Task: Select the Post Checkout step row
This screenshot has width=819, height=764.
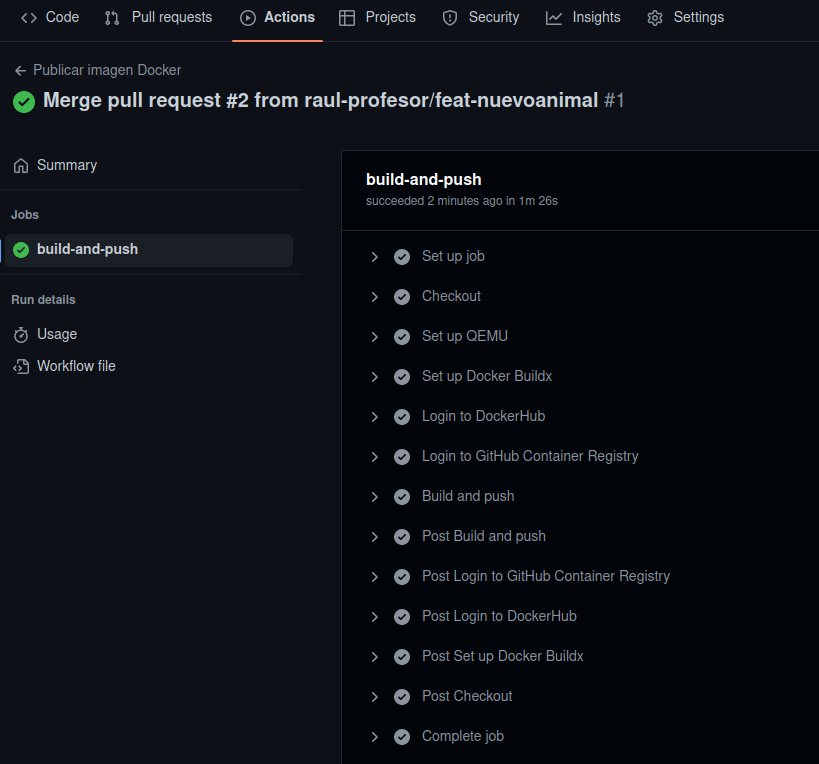Action: point(467,697)
